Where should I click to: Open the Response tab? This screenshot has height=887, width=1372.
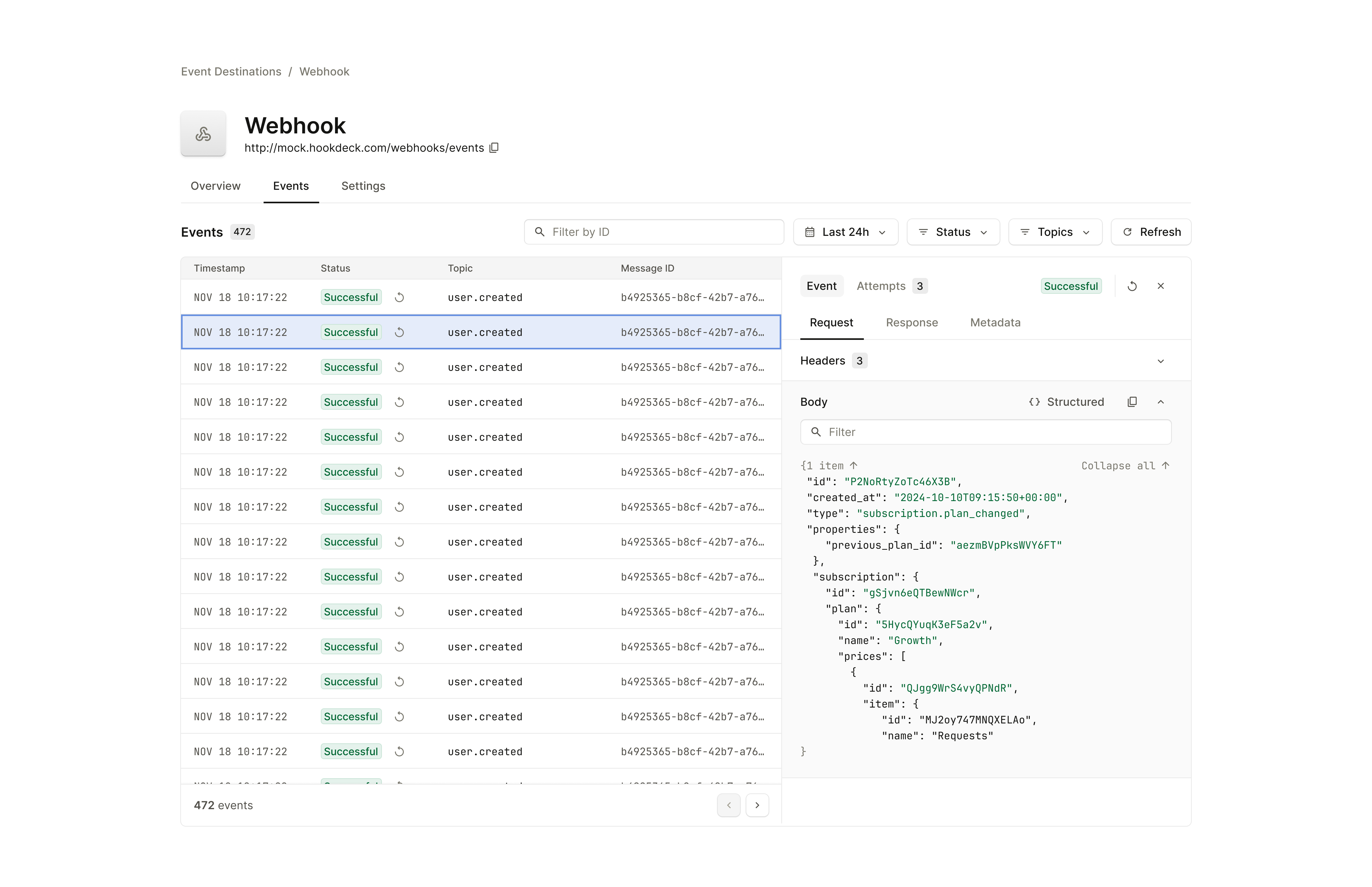[911, 323]
